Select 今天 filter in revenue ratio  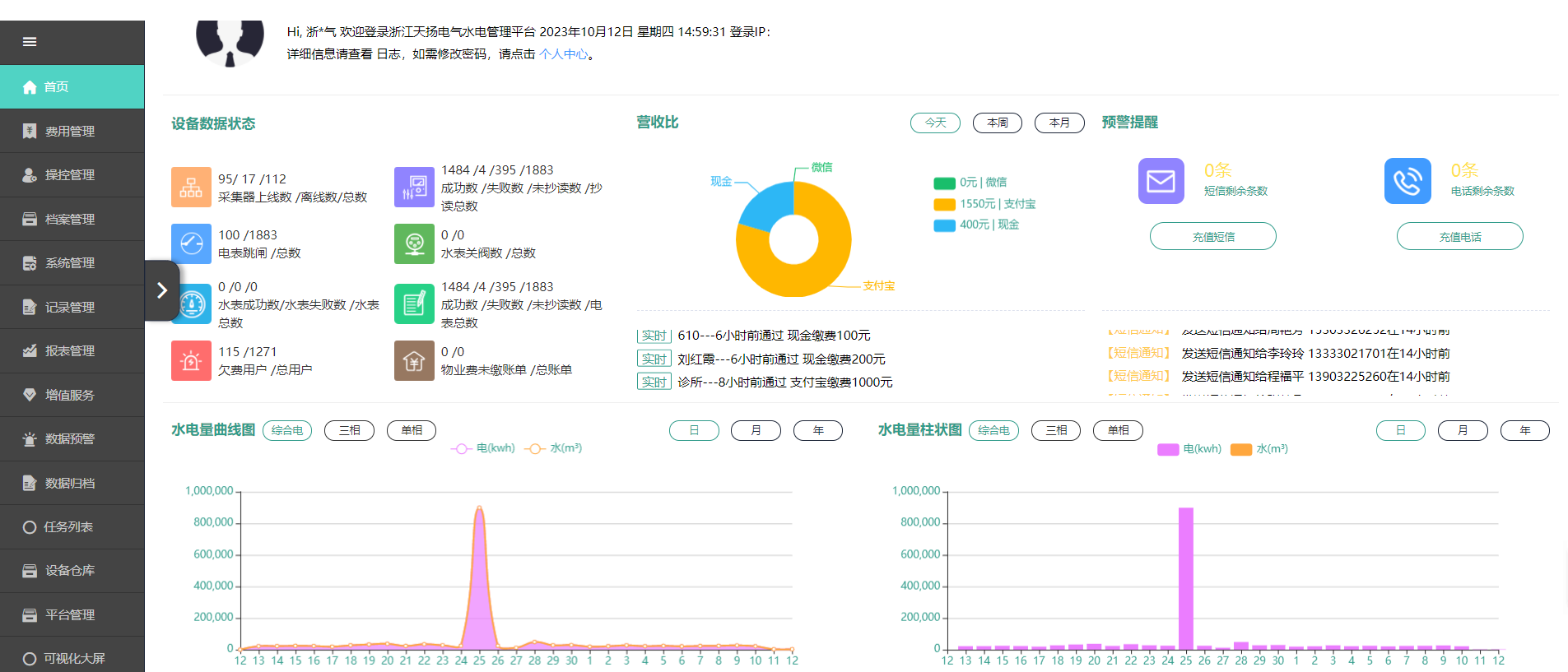point(935,123)
